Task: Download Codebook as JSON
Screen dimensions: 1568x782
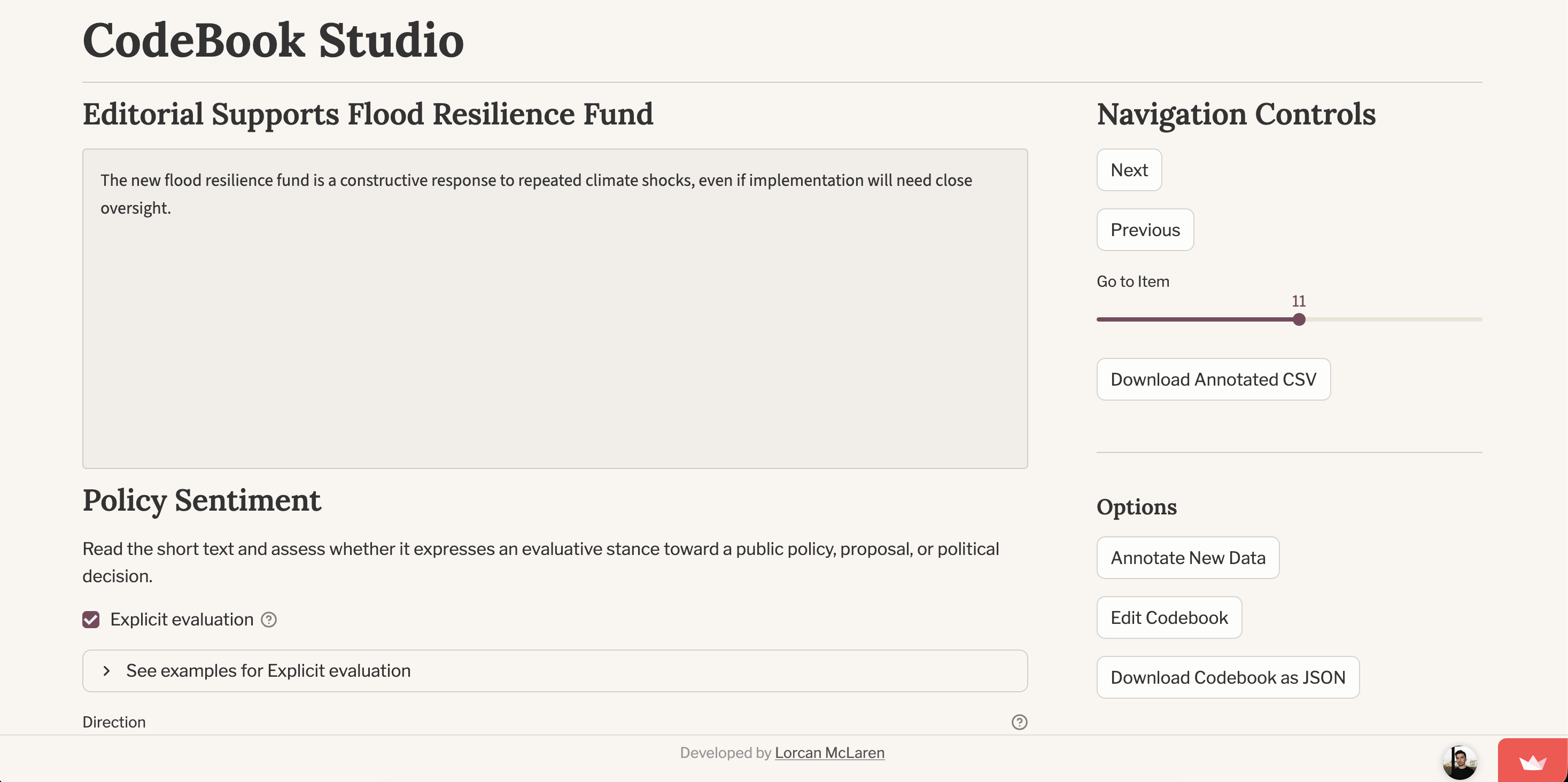Action: pos(1227,677)
